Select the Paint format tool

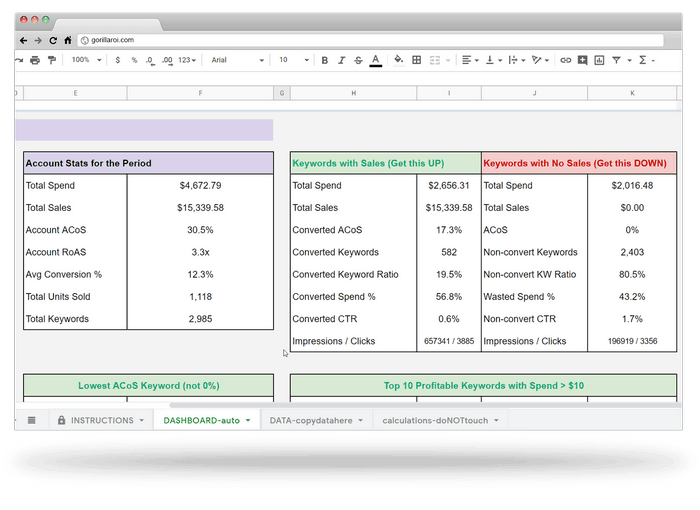pos(51,60)
